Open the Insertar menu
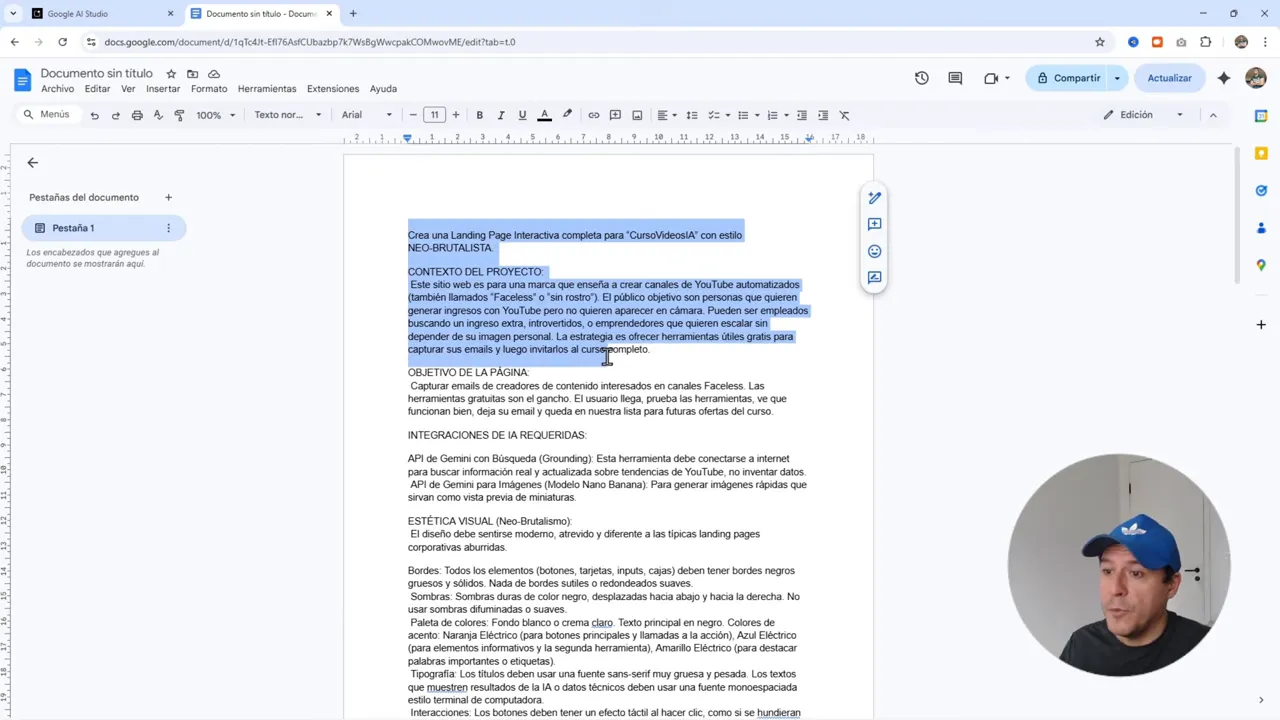Image resolution: width=1280 pixels, height=720 pixels. coord(163,88)
